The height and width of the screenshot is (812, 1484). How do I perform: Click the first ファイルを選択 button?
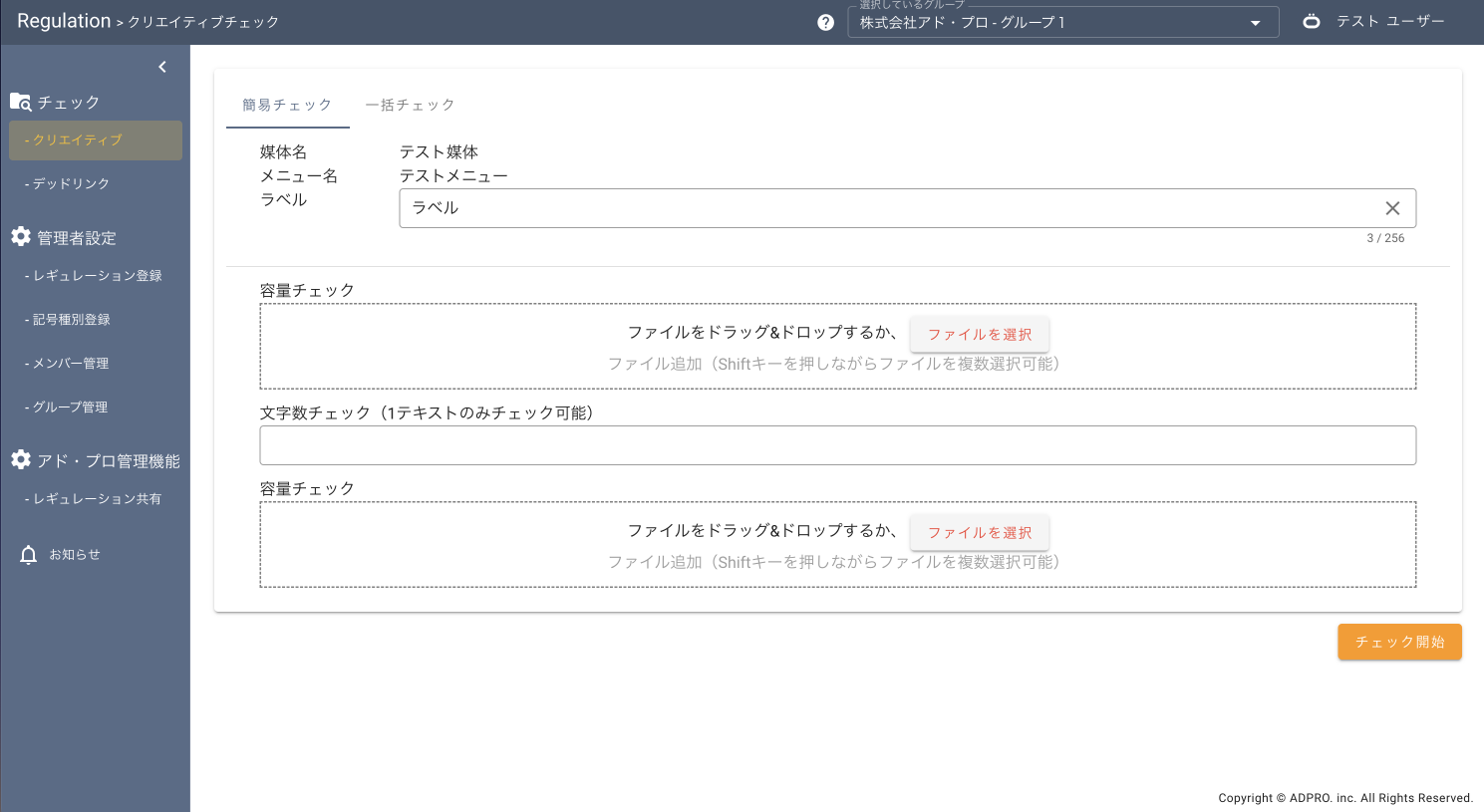pyautogui.click(x=979, y=334)
